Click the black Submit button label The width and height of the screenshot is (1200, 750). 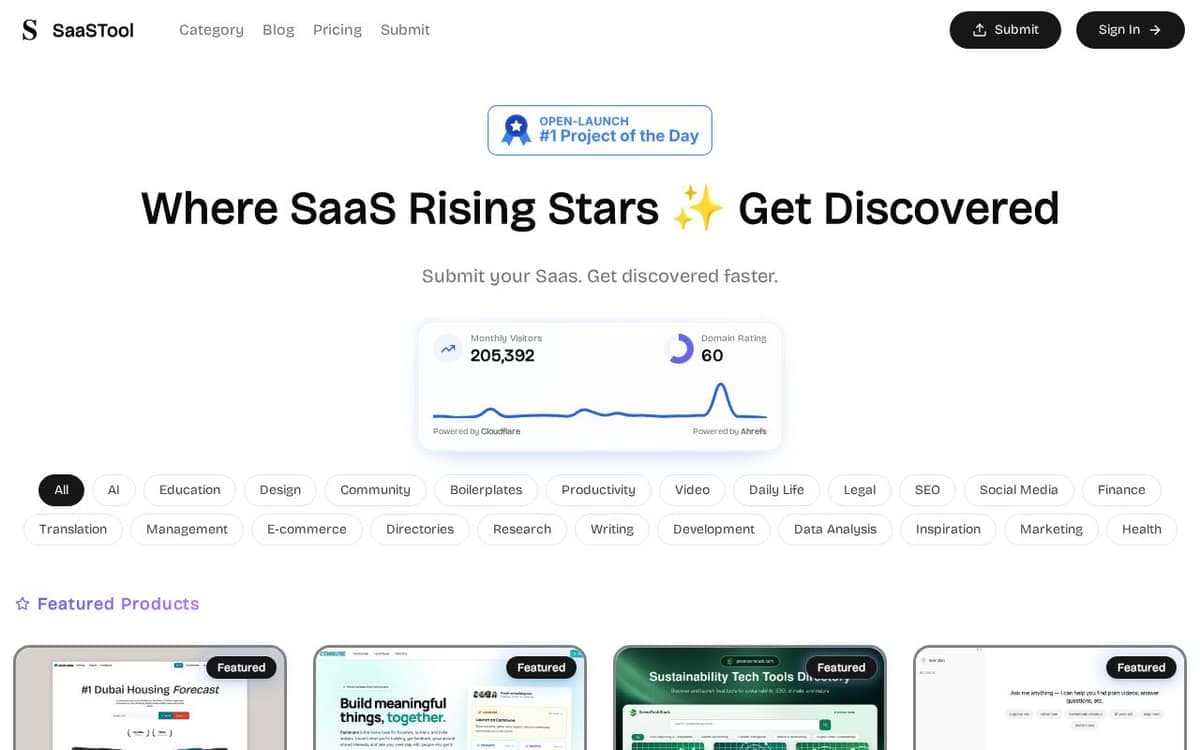point(1016,30)
